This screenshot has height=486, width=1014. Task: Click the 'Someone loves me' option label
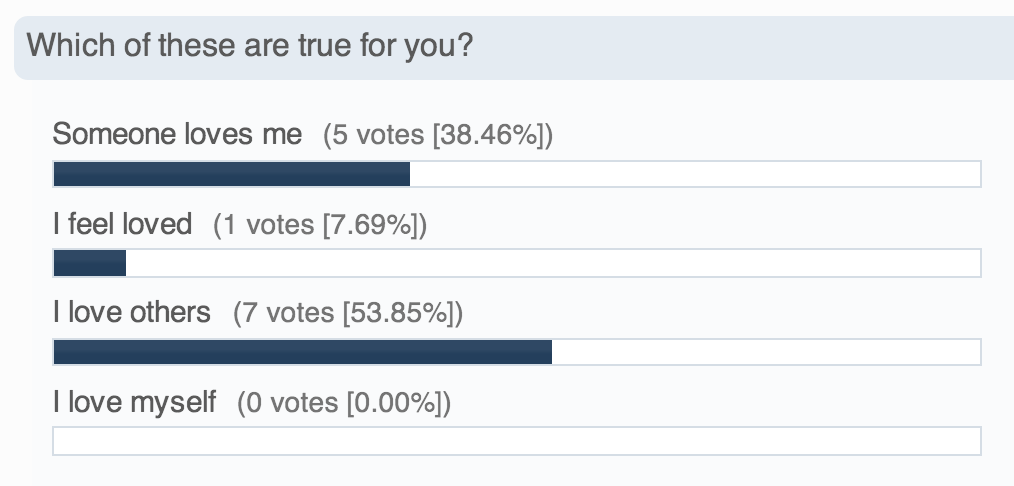(177, 134)
